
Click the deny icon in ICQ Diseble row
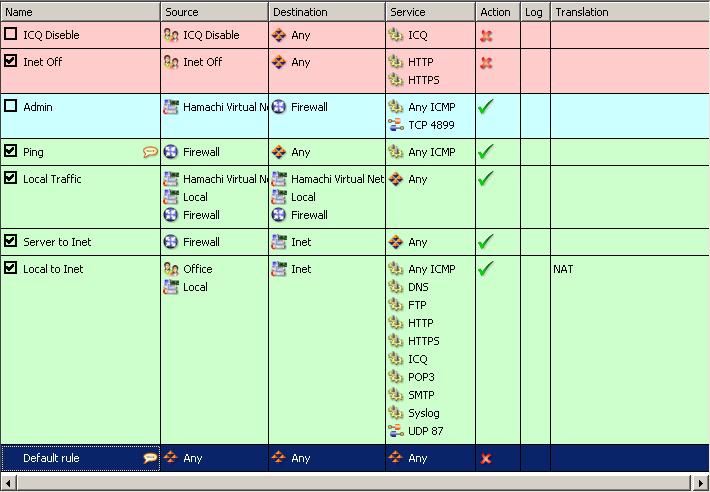click(x=486, y=35)
